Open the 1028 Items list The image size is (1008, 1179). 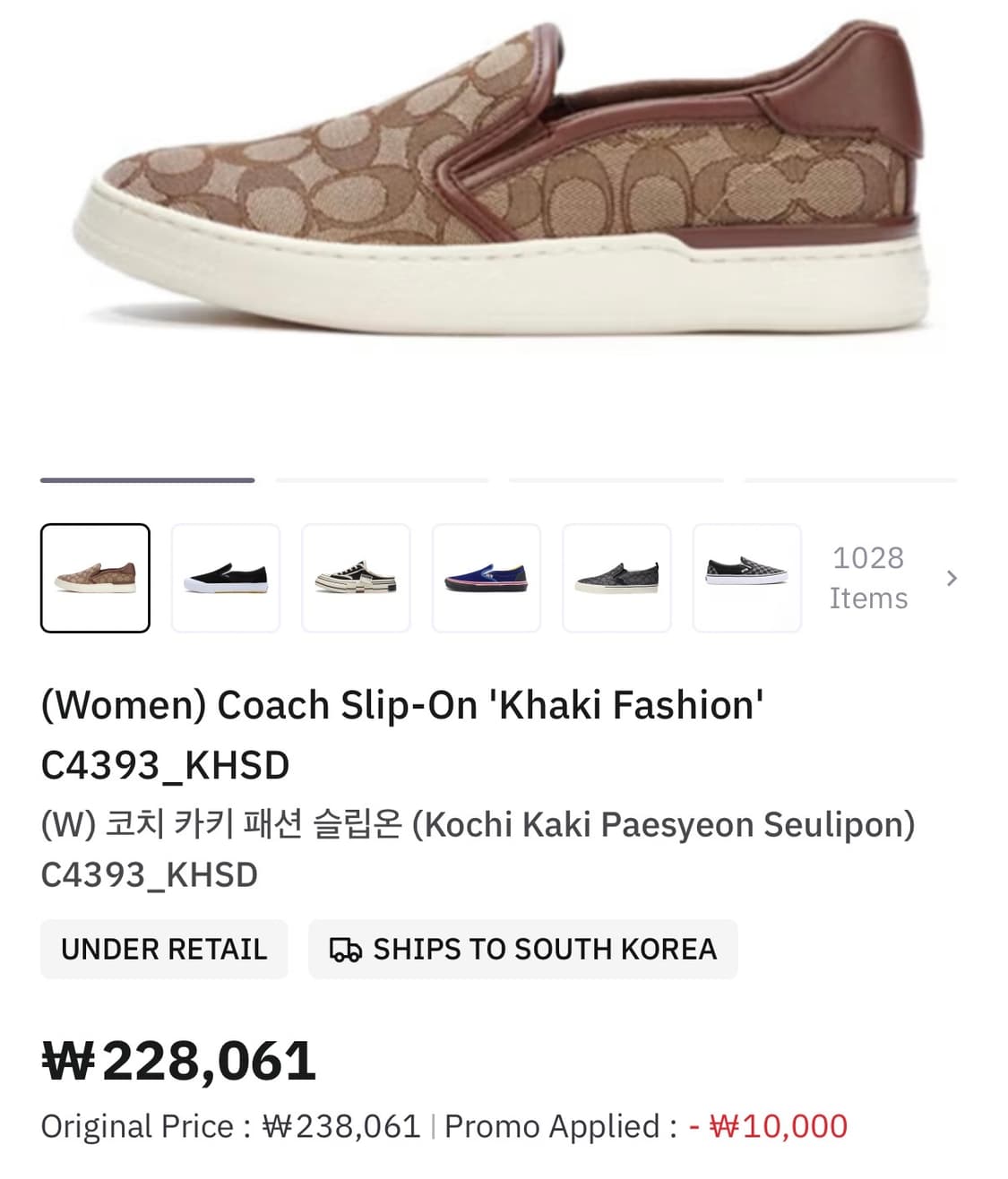click(868, 578)
